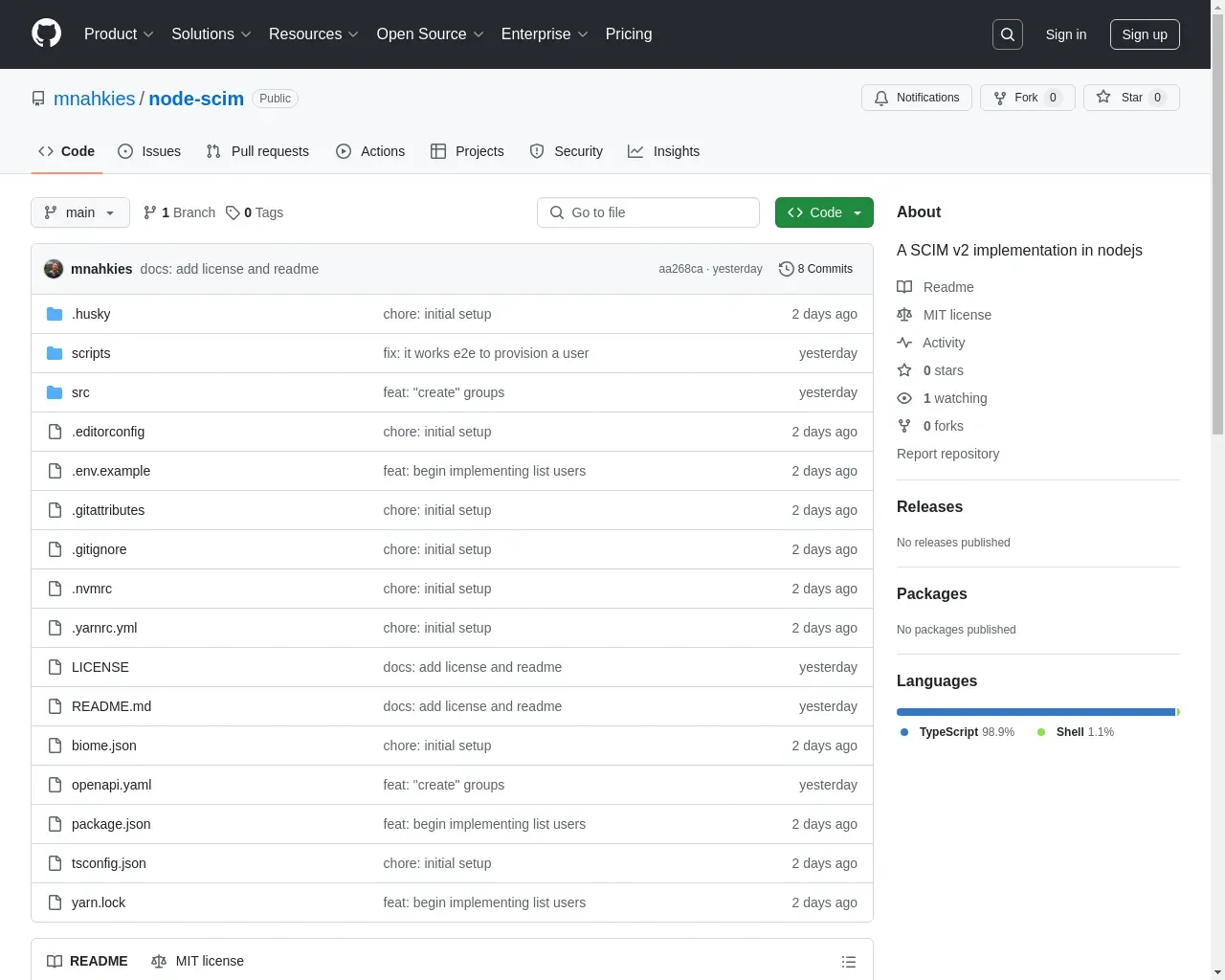
Task: Expand the Resources menu
Action: pos(314,34)
